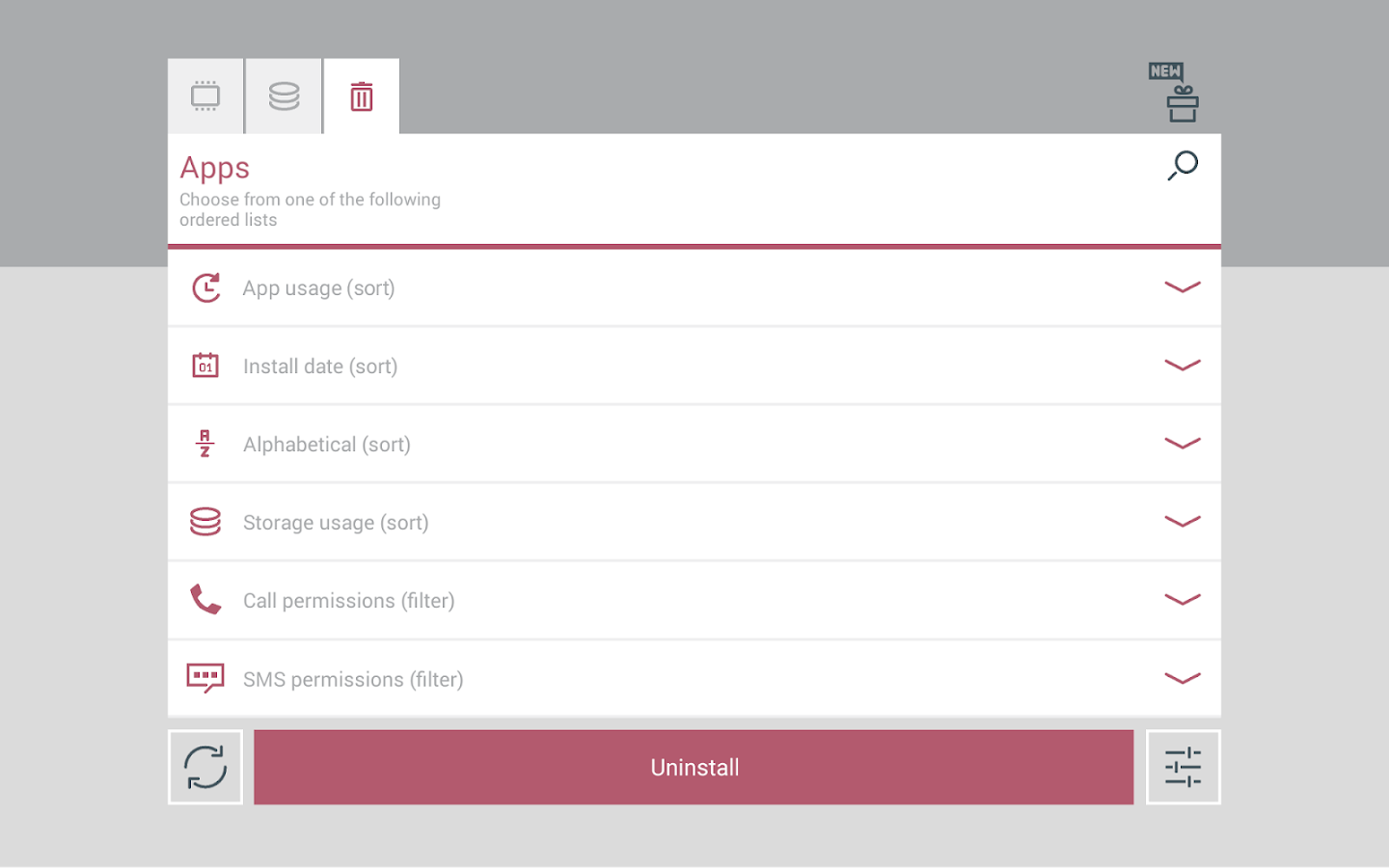This screenshot has height=868, width=1389.
Task: Switch to the storage tab
Action: (284, 96)
